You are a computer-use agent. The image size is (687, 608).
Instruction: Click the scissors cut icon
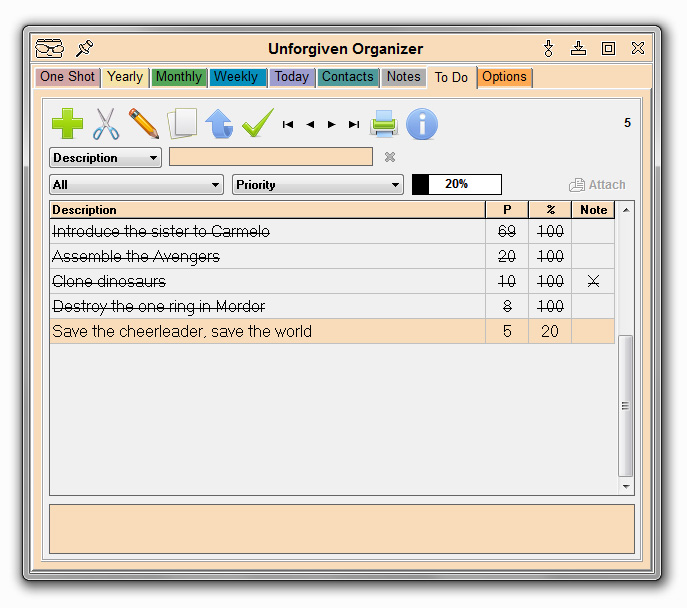(106, 124)
